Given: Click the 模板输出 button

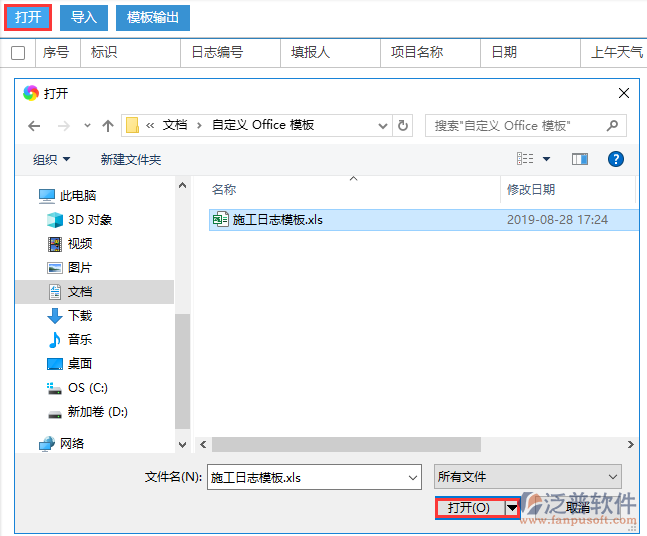Looking at the screenshot, I should pos(153,17).
